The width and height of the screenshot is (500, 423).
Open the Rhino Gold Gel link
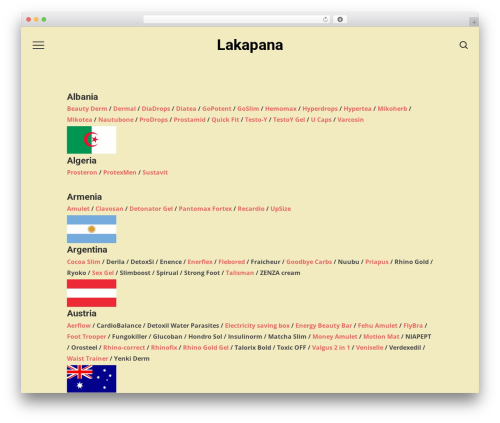tap(206, 347)
